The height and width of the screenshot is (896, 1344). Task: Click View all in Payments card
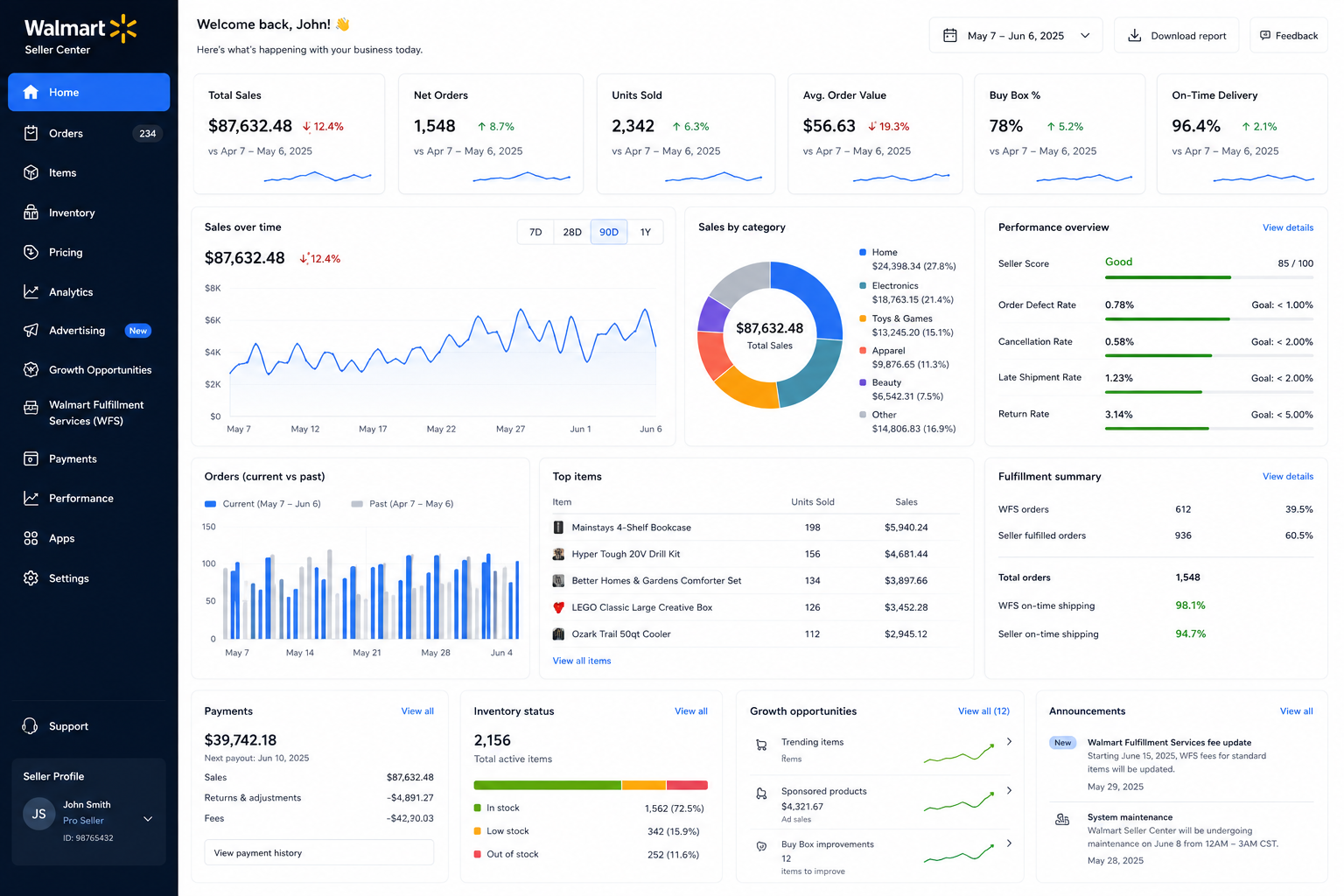pyautogui.click(x=417, y=710)
